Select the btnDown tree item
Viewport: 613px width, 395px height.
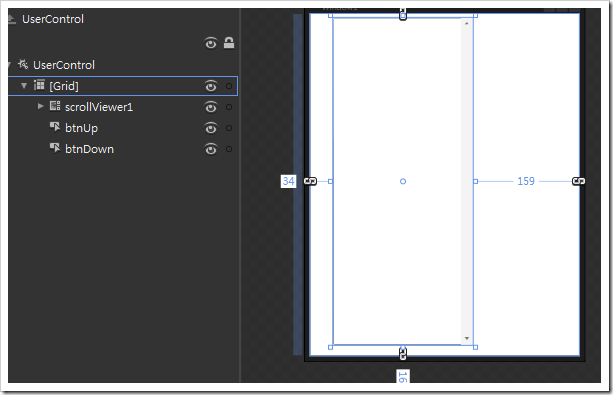click(x=90, y=149)
